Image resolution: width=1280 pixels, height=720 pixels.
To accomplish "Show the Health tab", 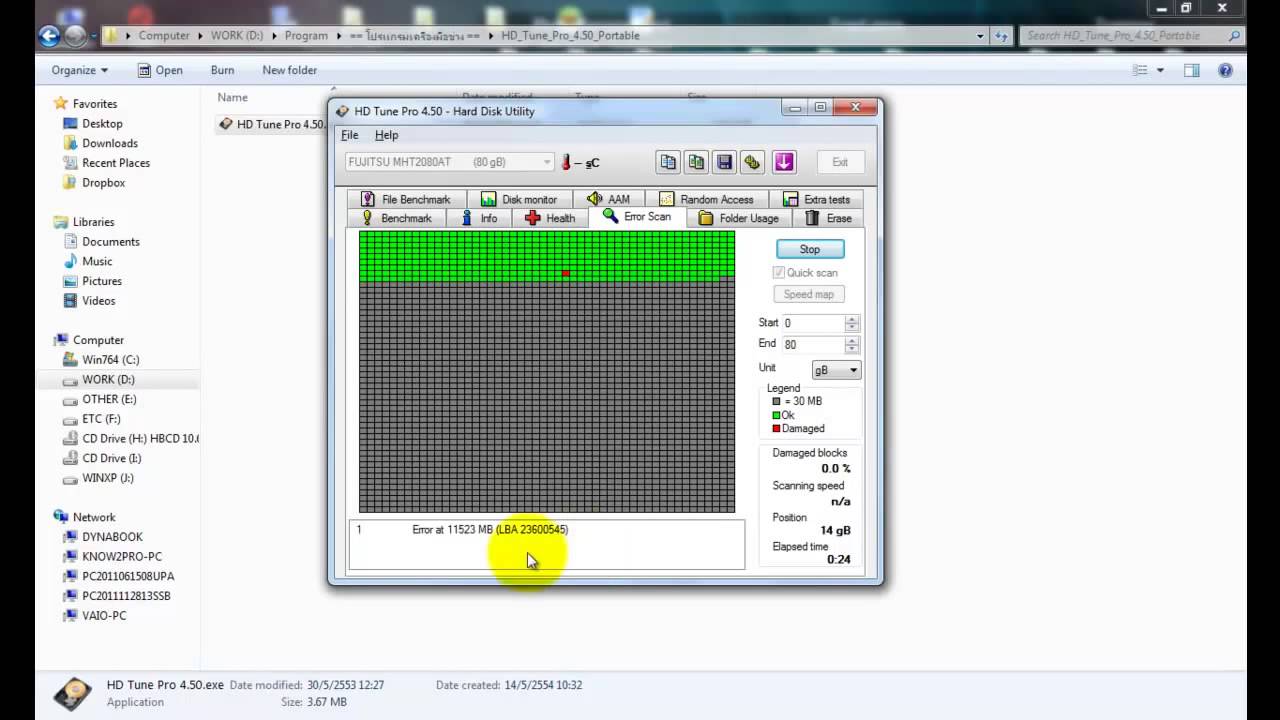I will pos(549,218).
